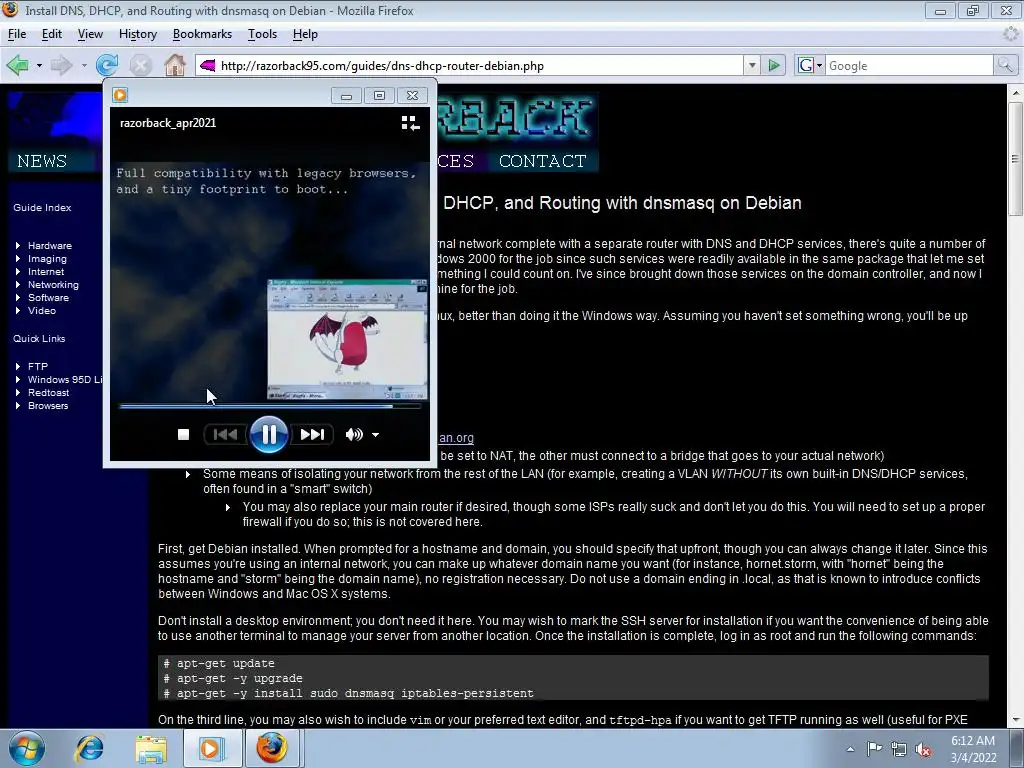Viewport: 1024px width, 768px height.
Task: Click the Firefox logo in title bar
Action: pos(10,10)
